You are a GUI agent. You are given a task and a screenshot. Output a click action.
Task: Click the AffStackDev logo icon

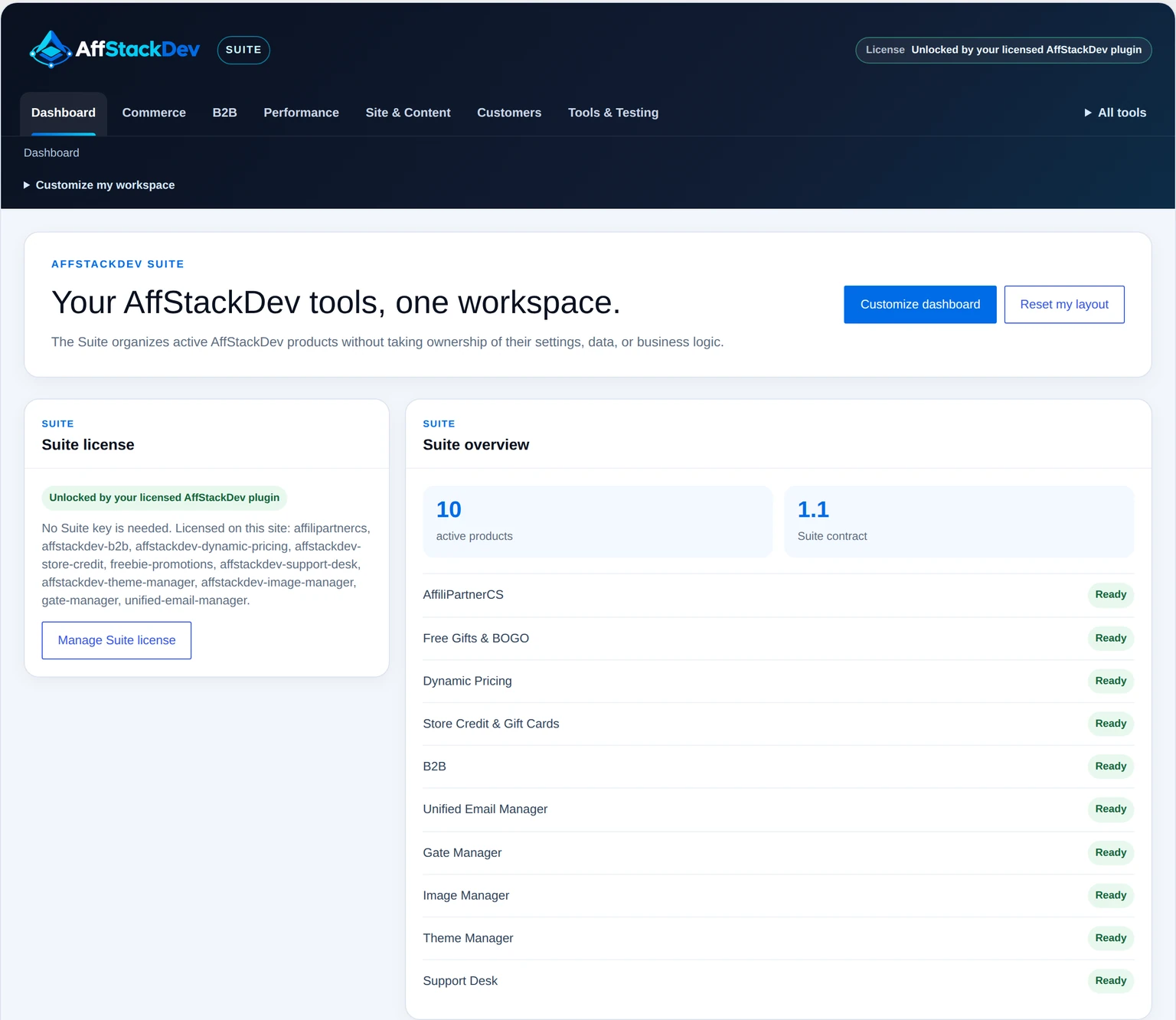51,50
